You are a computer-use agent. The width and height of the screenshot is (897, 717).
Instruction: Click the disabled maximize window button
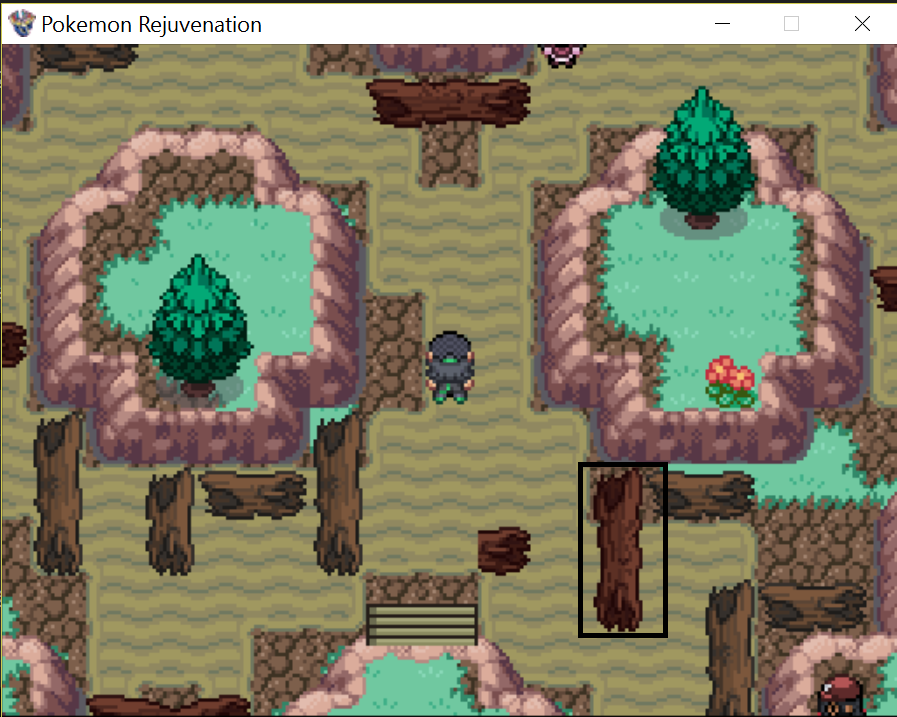click(x=791, y=23)
